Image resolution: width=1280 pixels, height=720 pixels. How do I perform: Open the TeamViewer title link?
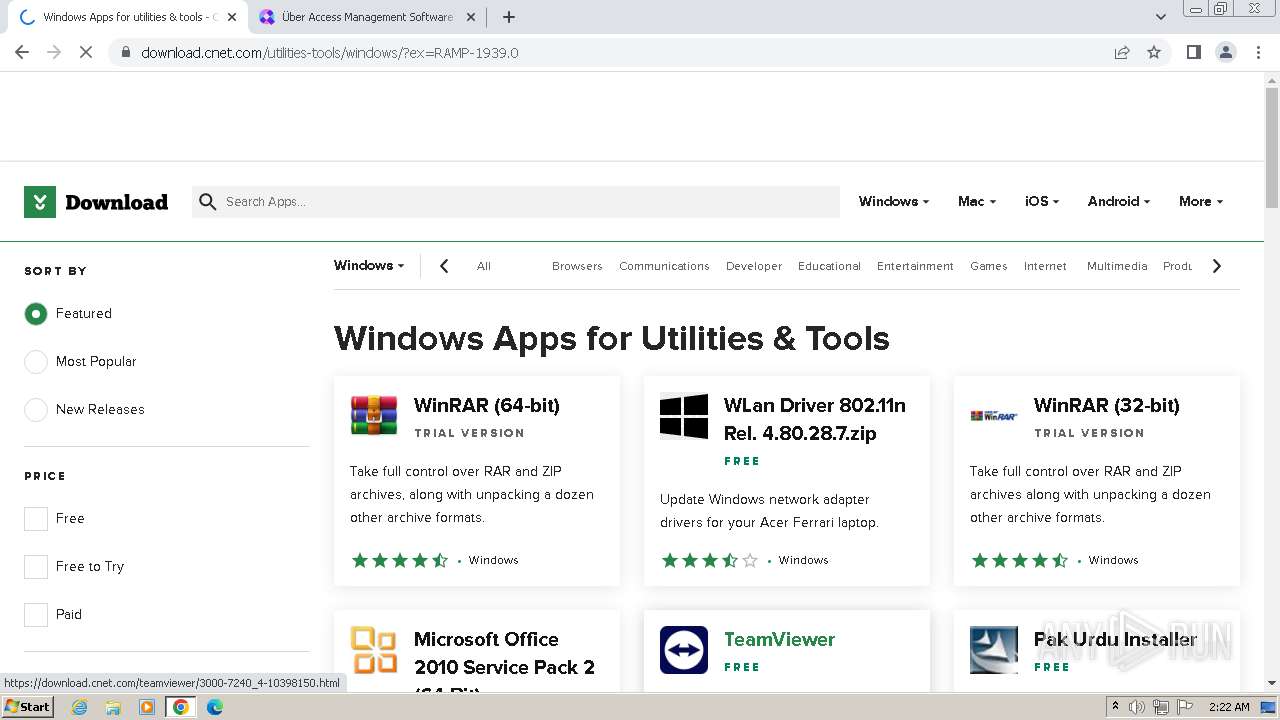click(x=779, y=639)
